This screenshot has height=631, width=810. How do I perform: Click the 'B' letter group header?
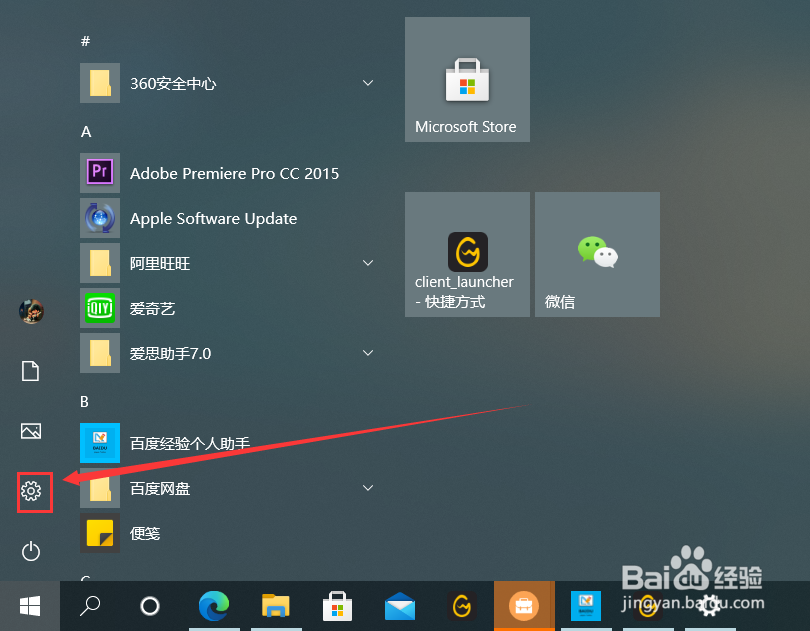[85, 402]
